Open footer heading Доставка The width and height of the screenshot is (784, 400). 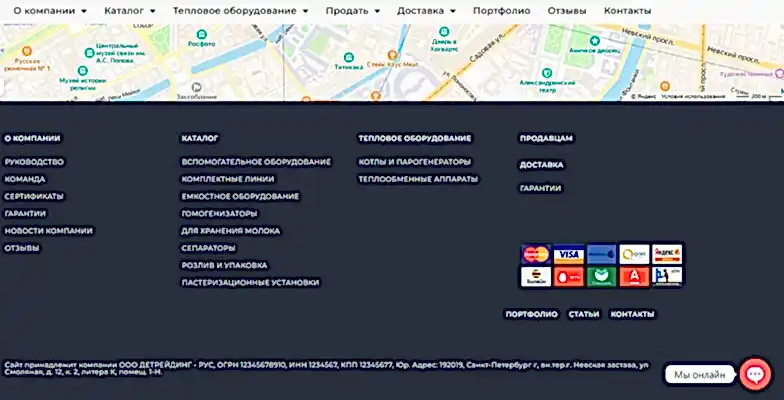pos(542,165)
